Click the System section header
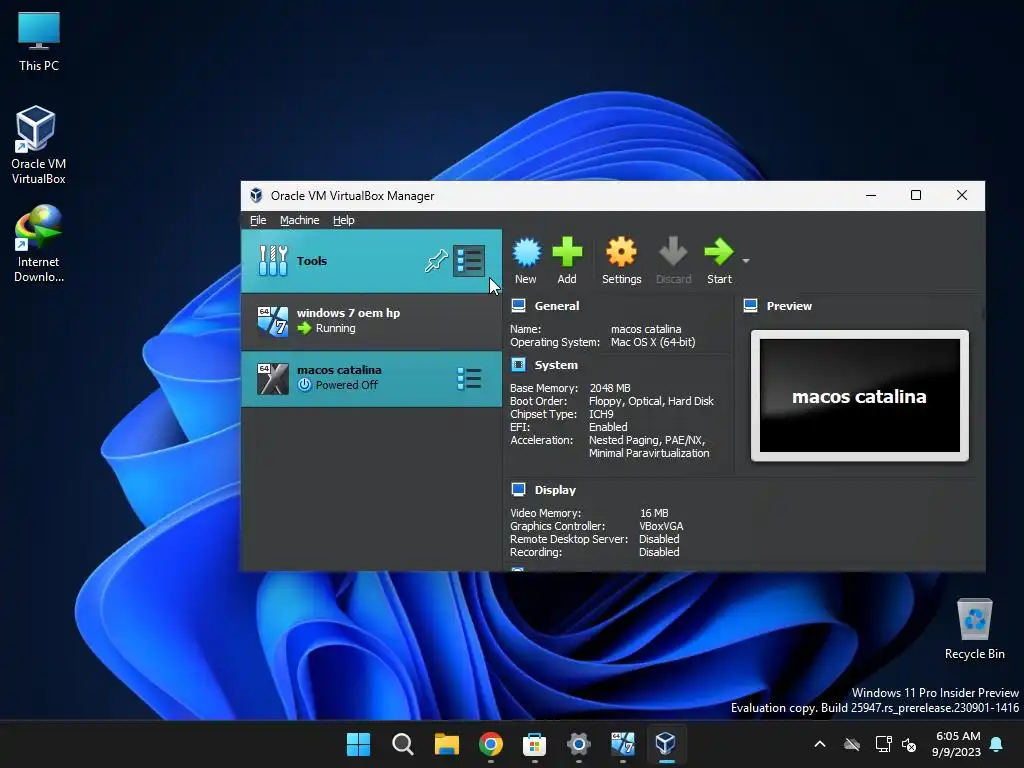The height and width of the screenshot is (768, 1024). click(x=556, y=365)
